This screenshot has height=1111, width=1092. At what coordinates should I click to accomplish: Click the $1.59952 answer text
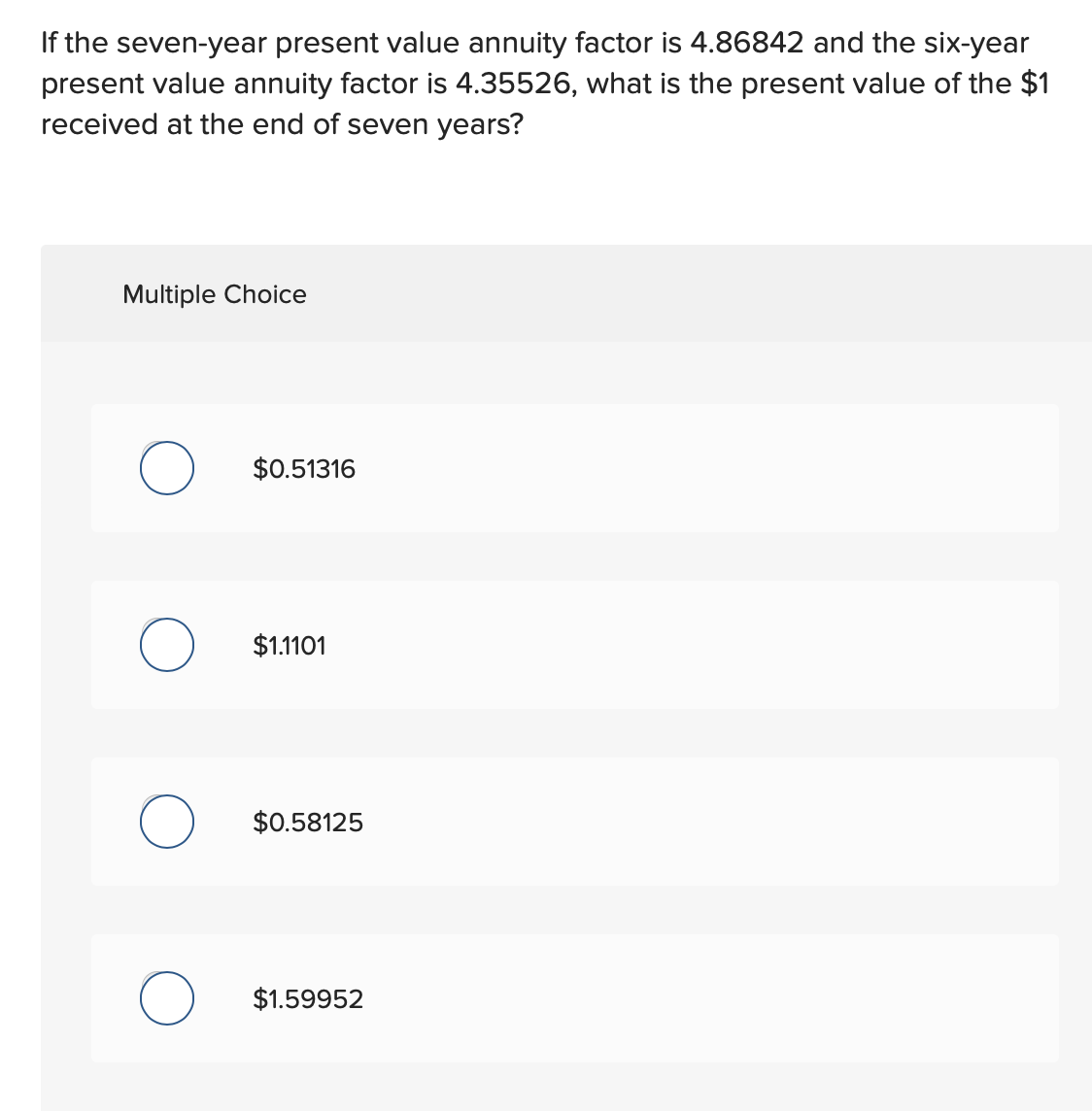(x=308, y=998)
